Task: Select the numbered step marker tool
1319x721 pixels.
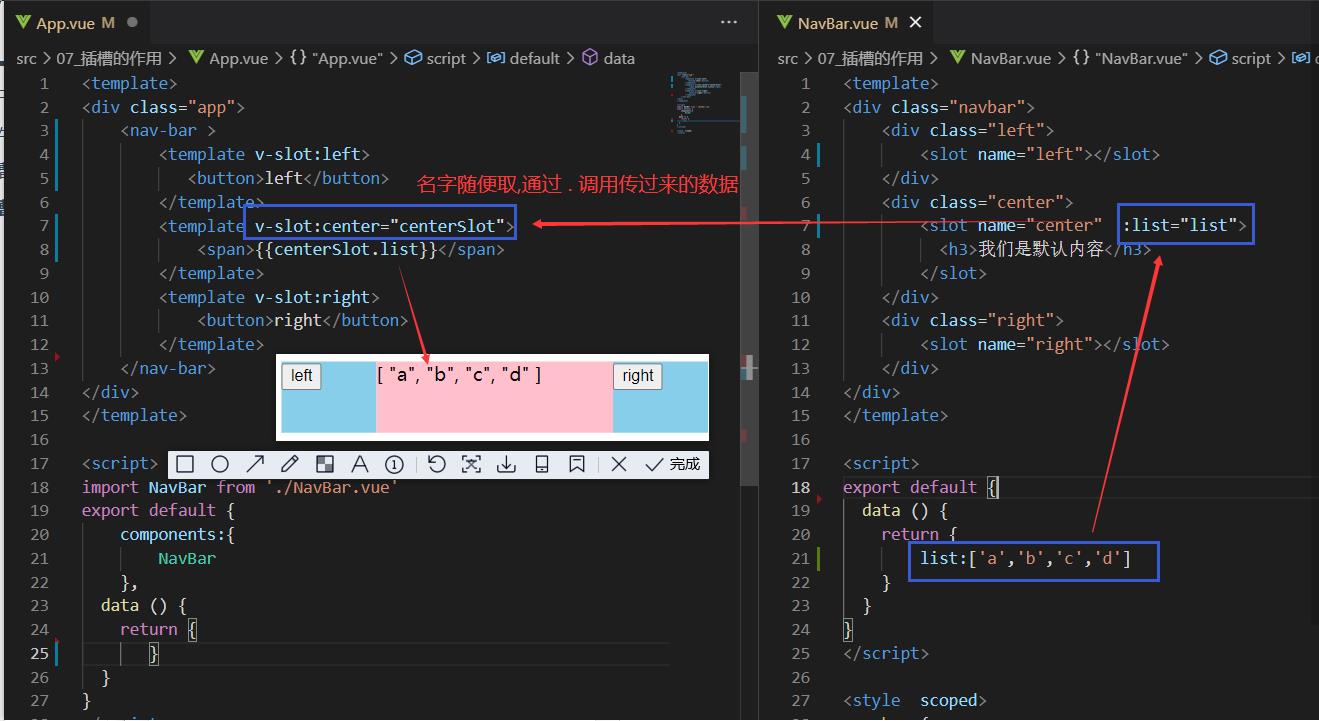Action: 394,464
